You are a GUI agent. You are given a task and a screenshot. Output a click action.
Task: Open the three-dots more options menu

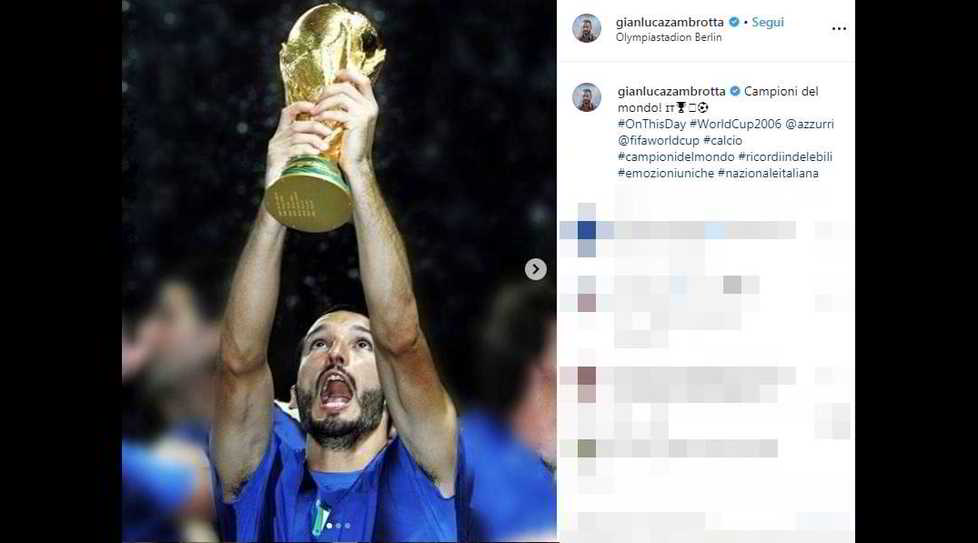click(x=839, y=29)
